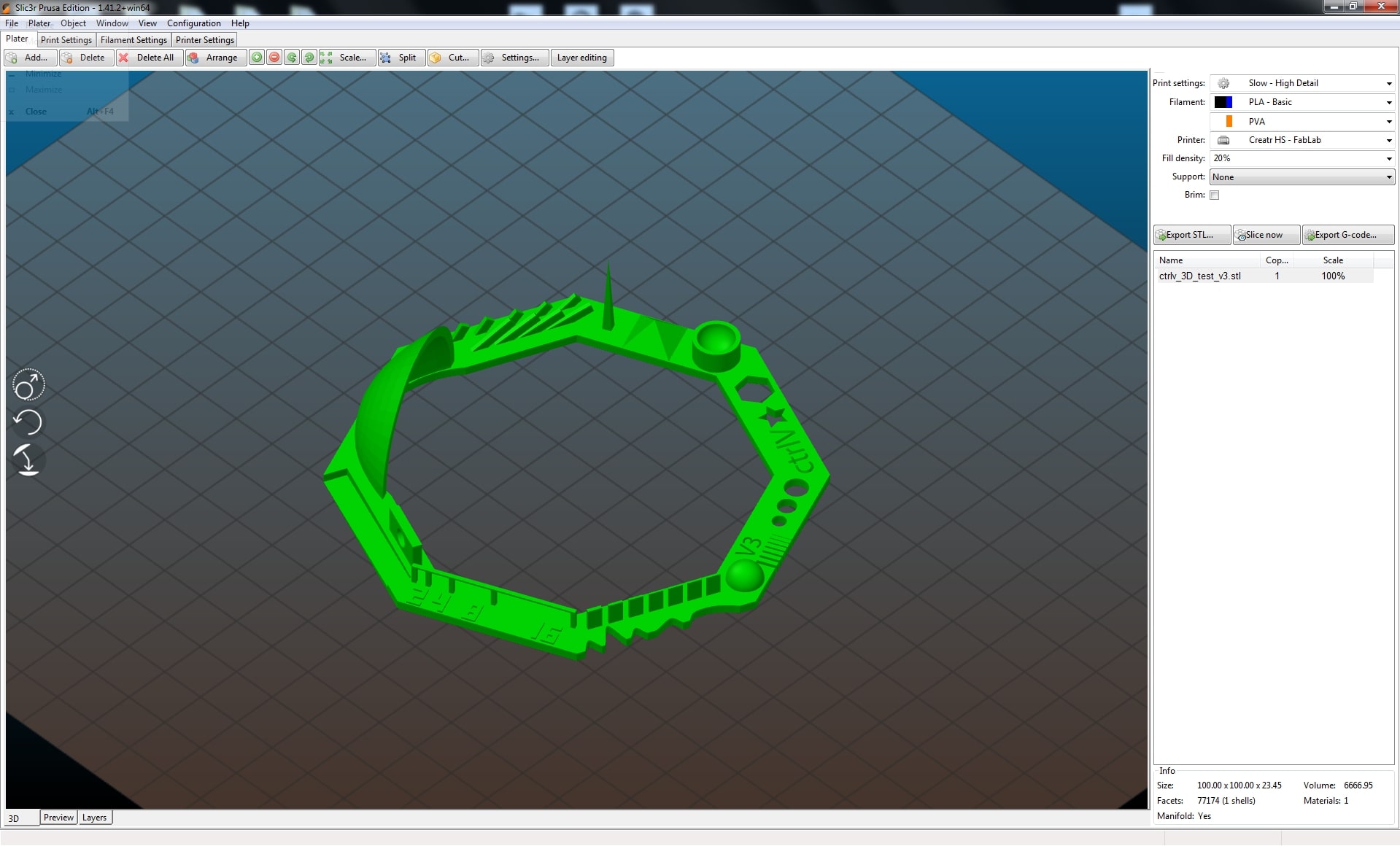Pick the orange PVA filament color swatch
Screen dimensions: 1400x846
(1229, 121)
